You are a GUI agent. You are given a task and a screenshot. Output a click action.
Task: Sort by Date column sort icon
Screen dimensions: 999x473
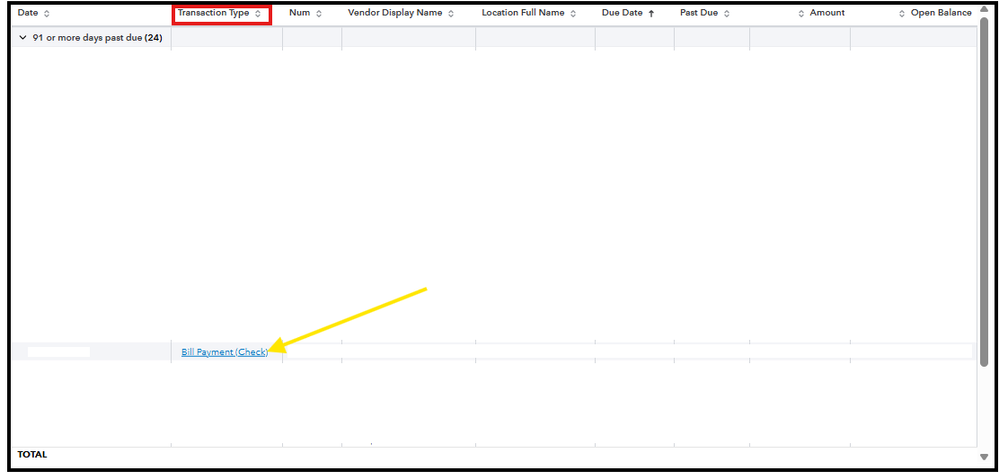[47, 13]
